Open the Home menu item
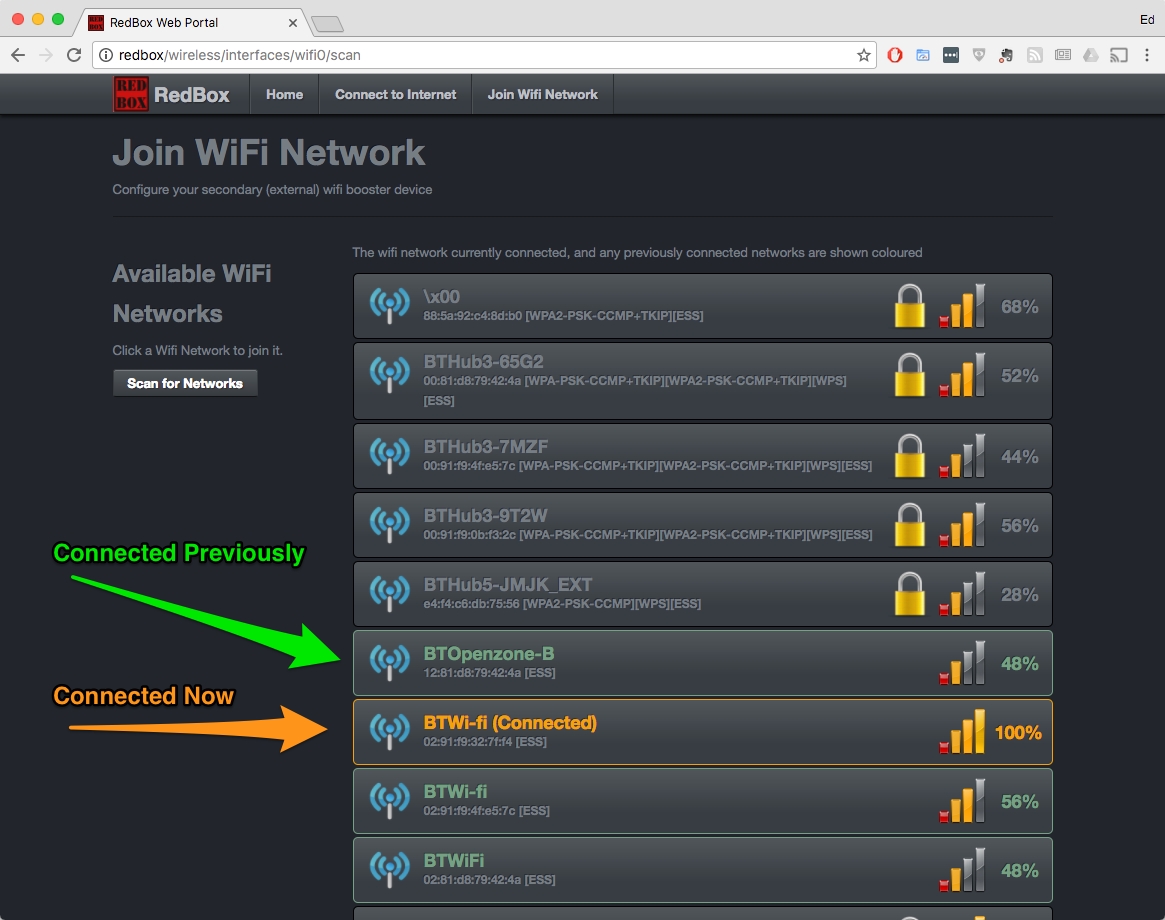Screen dimensions: 1165x920 pyautogui.click(x=285, y=94)
